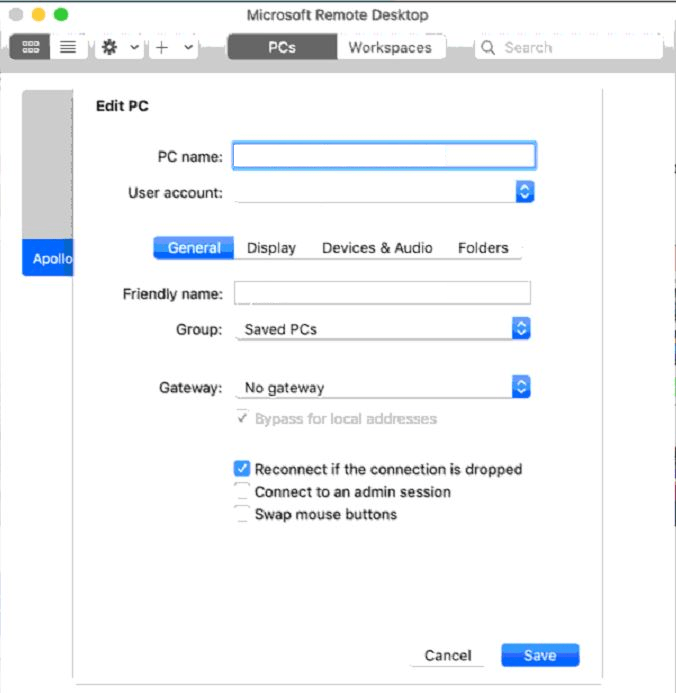The height and width of the screenshot is (693, 676).
Task: Click the plus Add button
Action: pyautogui.click(x=162, y=47)
